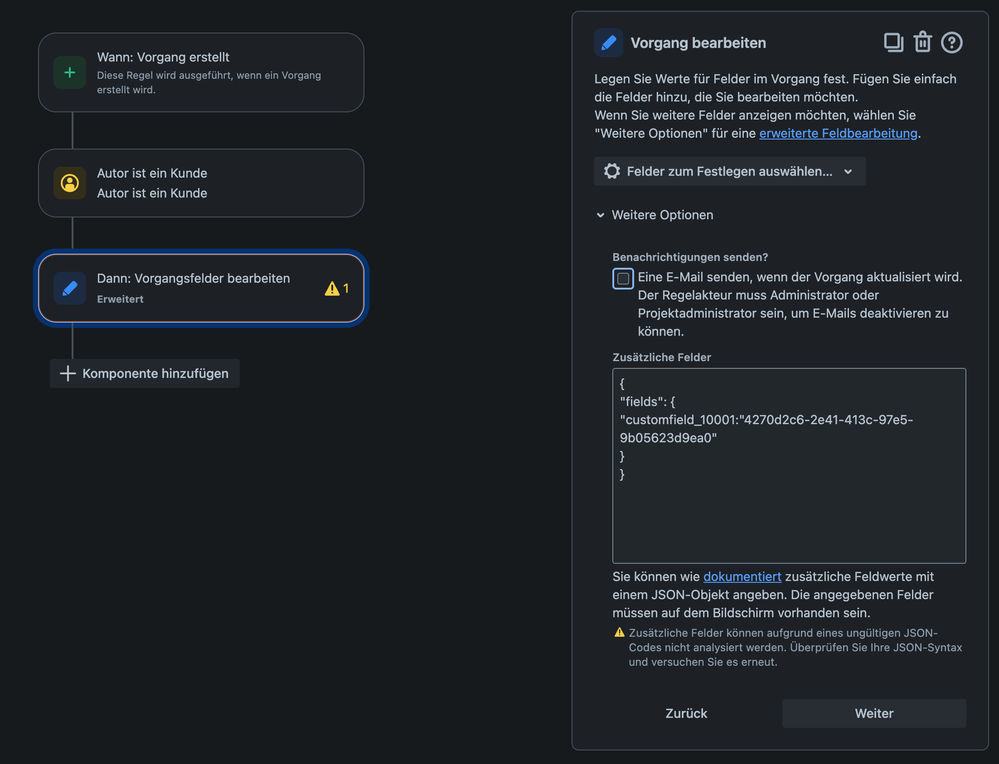The image size is (999, 764).
Task: Open help question mark icon
Action: (x=952, y=43)
